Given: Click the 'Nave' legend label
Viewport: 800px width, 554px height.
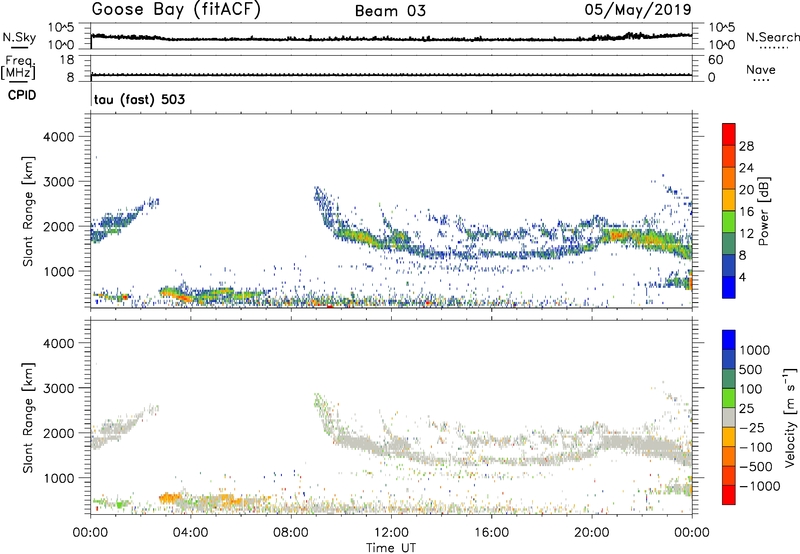Looking at the screenshot, I should pos(761,69).
